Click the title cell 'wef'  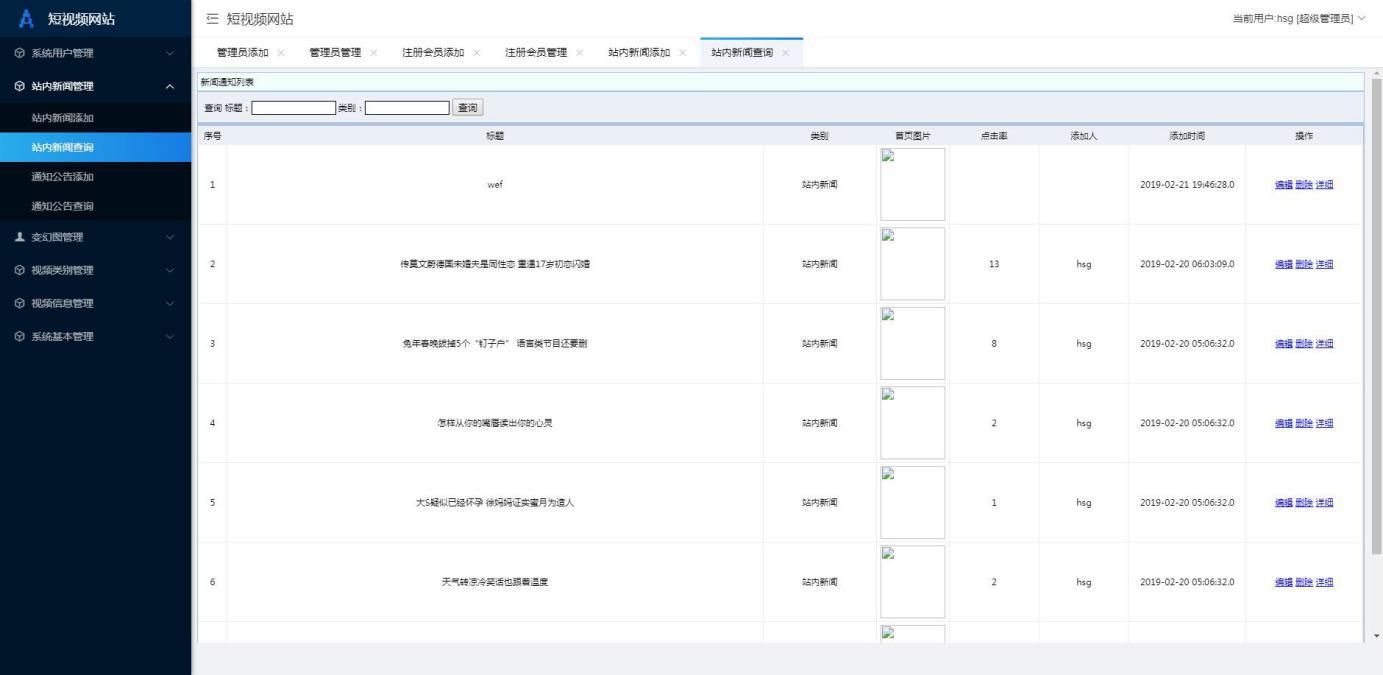tap(495, 185)
